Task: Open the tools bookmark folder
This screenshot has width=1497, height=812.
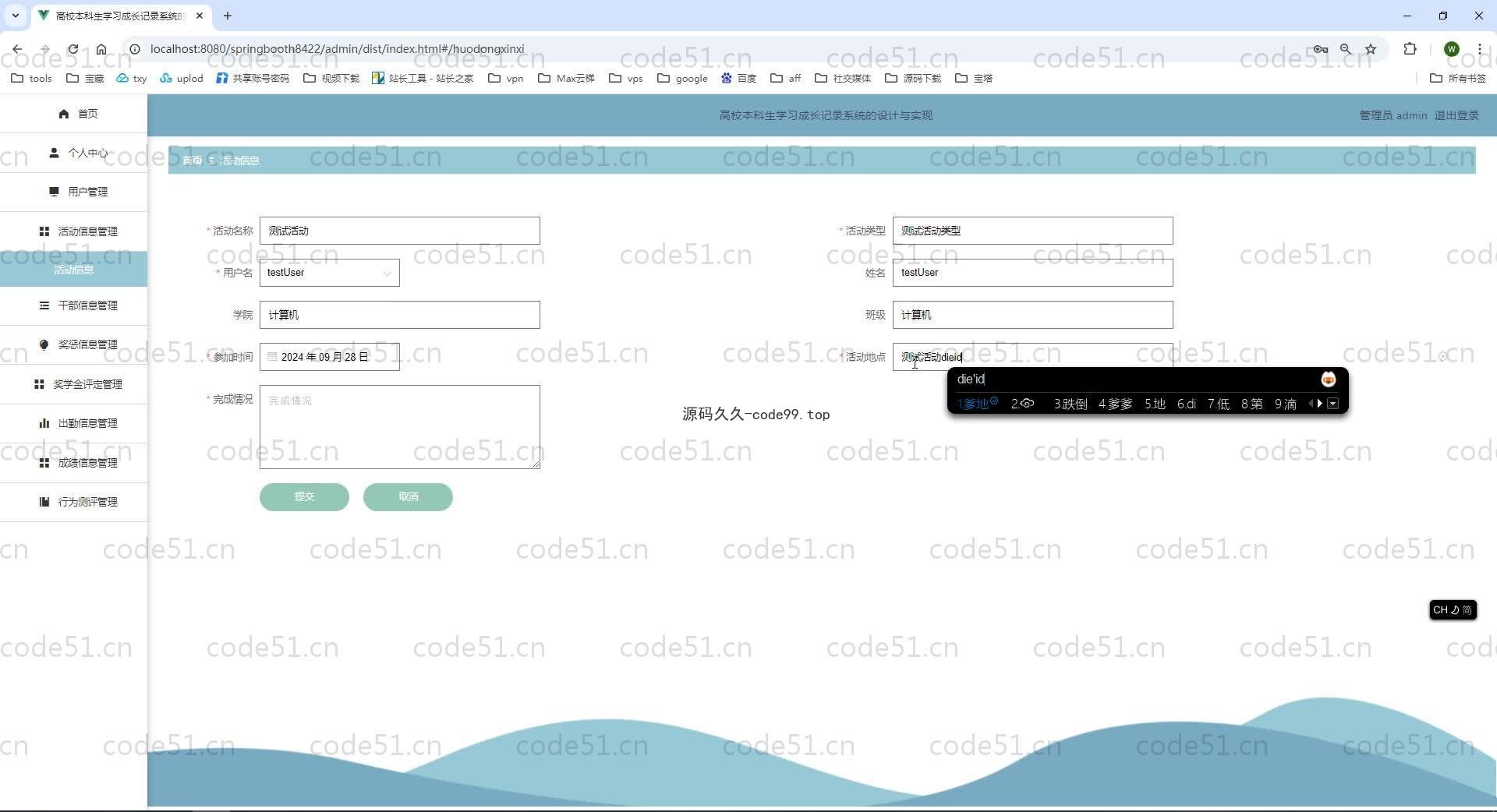Action: (x=32, y=78)
